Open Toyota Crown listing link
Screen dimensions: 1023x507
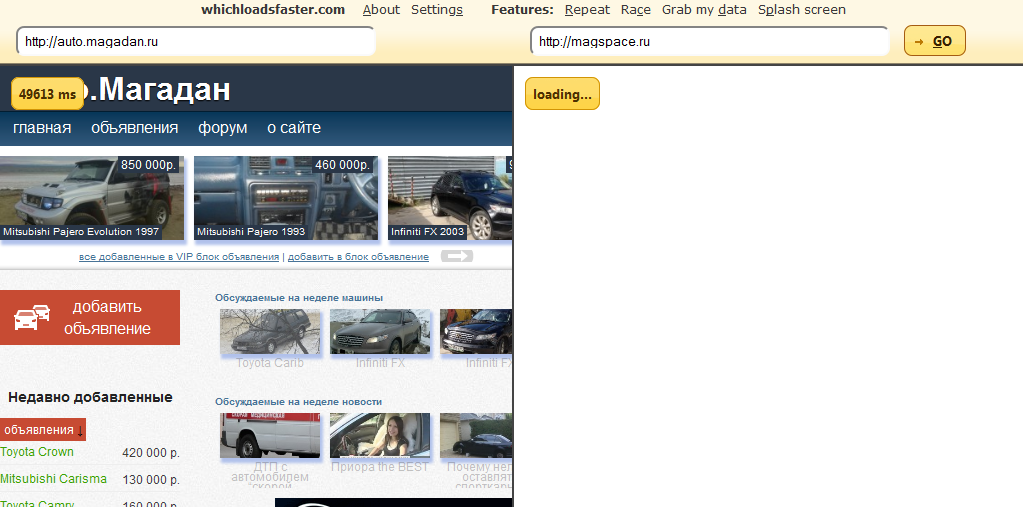click(x=37, y=452)
